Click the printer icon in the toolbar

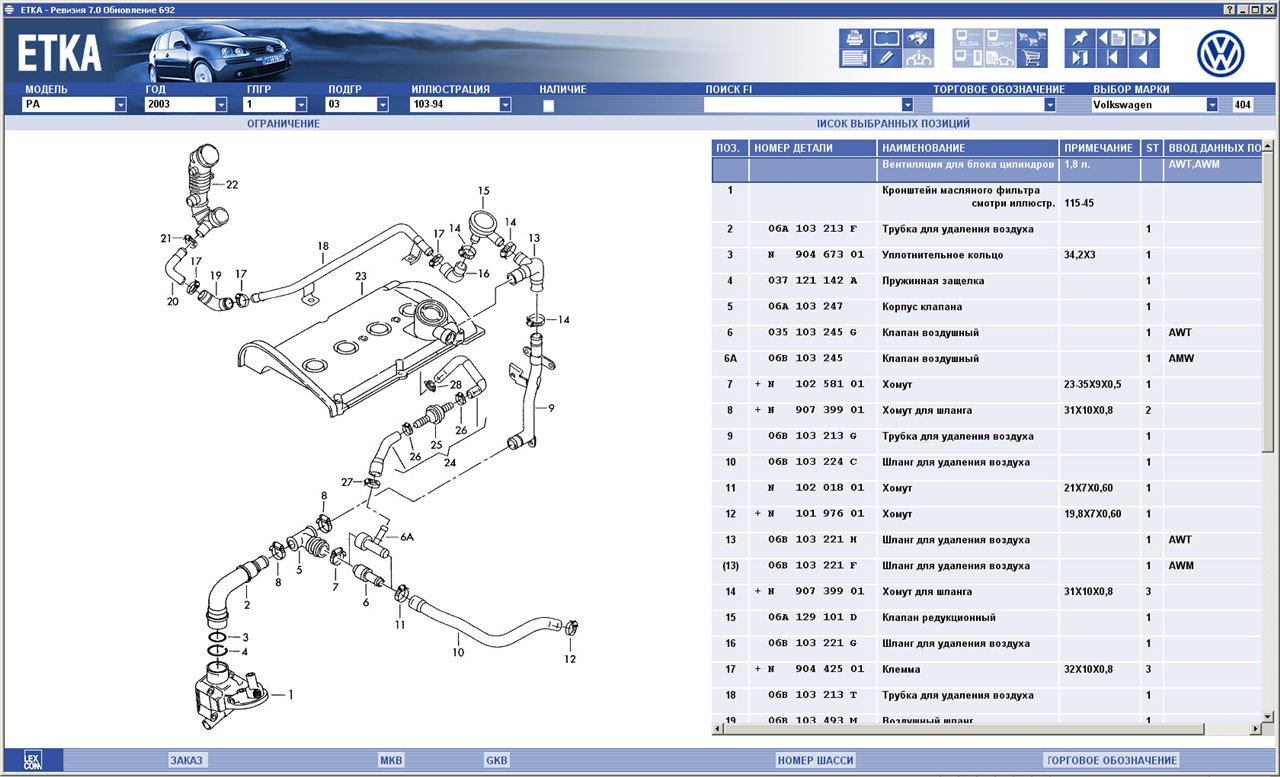tap(854, 38)
